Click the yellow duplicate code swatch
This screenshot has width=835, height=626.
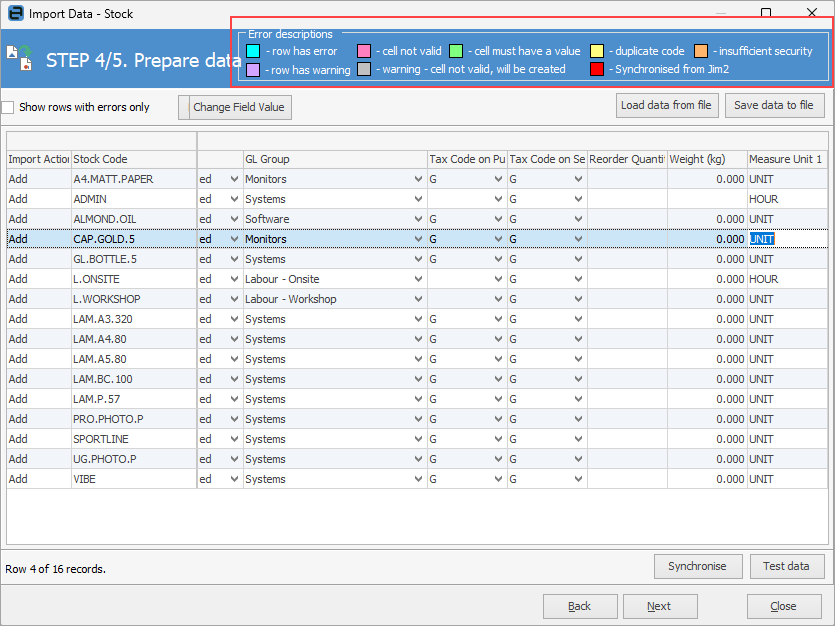tap(597, 51)
